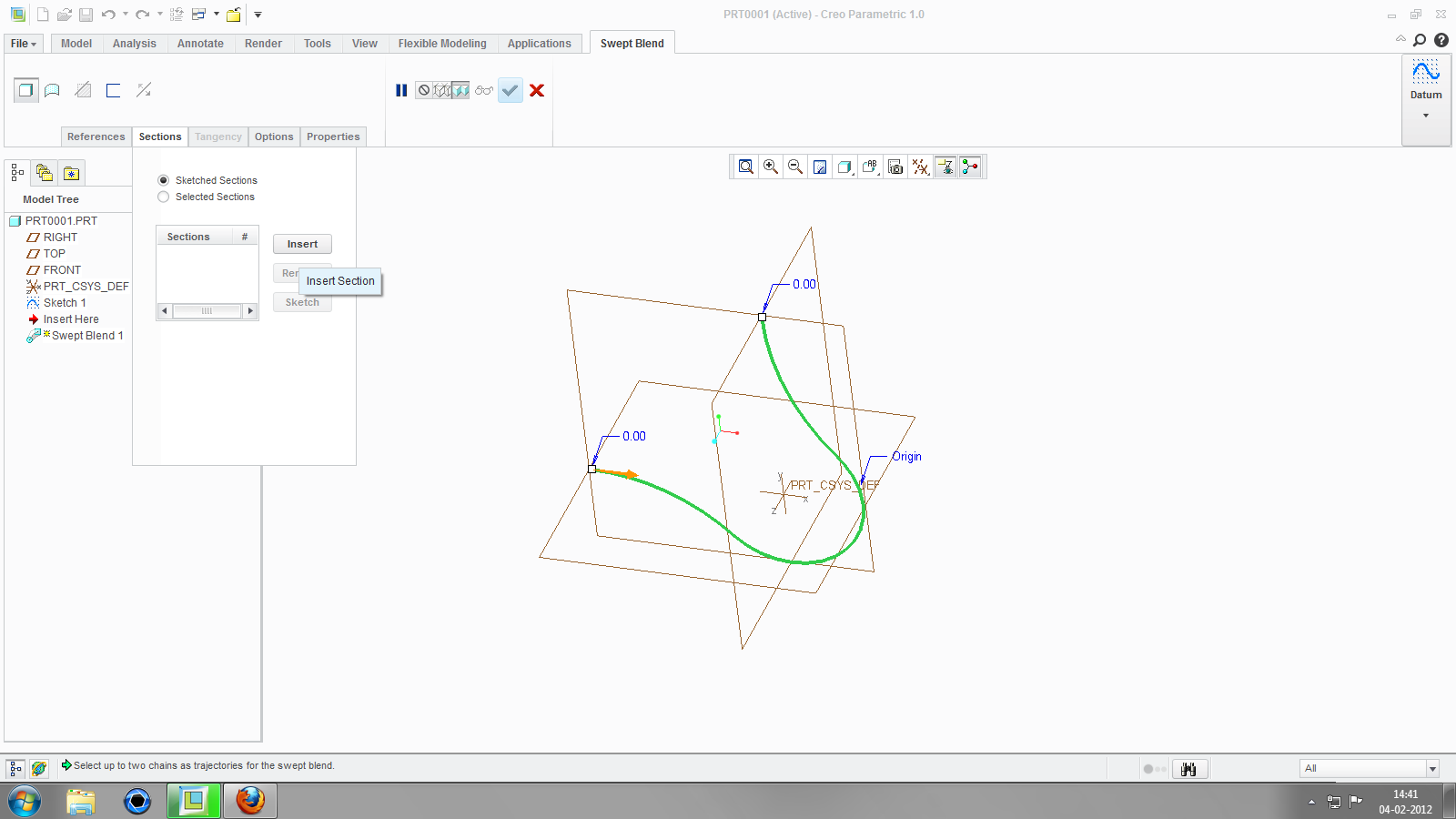Expand the Windows list dropdown arrow
The width and height of the screenshot is (1456, 819).
click(217, 15)
